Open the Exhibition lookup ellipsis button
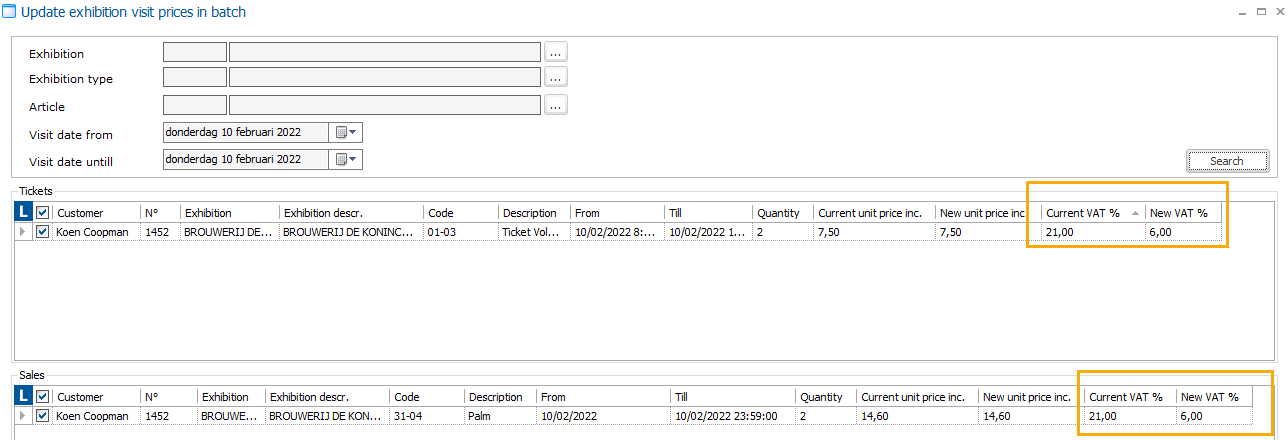 (x=556, y=52)
